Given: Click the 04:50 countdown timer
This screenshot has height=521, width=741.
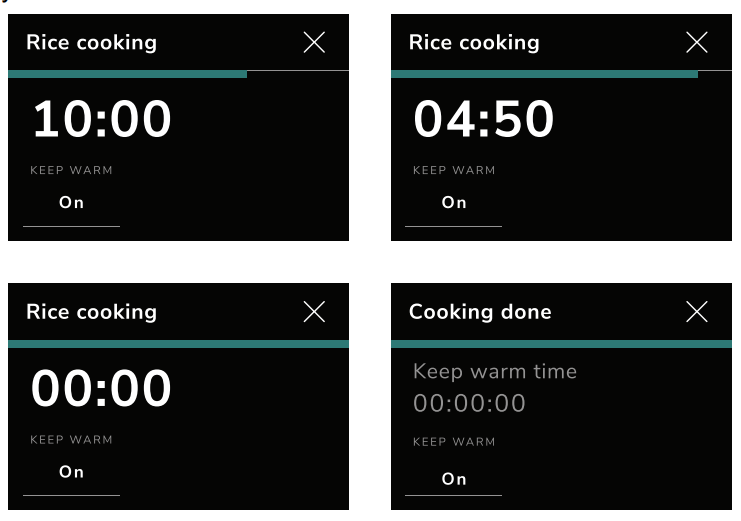Looking at the screenshot, I should point(484,120).
